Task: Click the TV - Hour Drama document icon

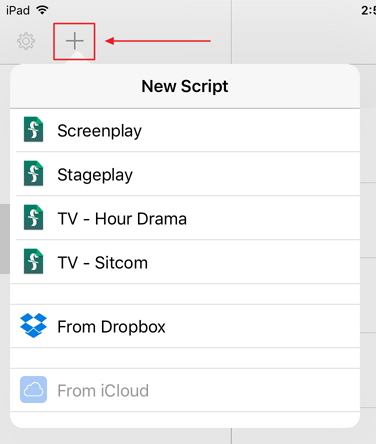Action: (x=33, y=217)
